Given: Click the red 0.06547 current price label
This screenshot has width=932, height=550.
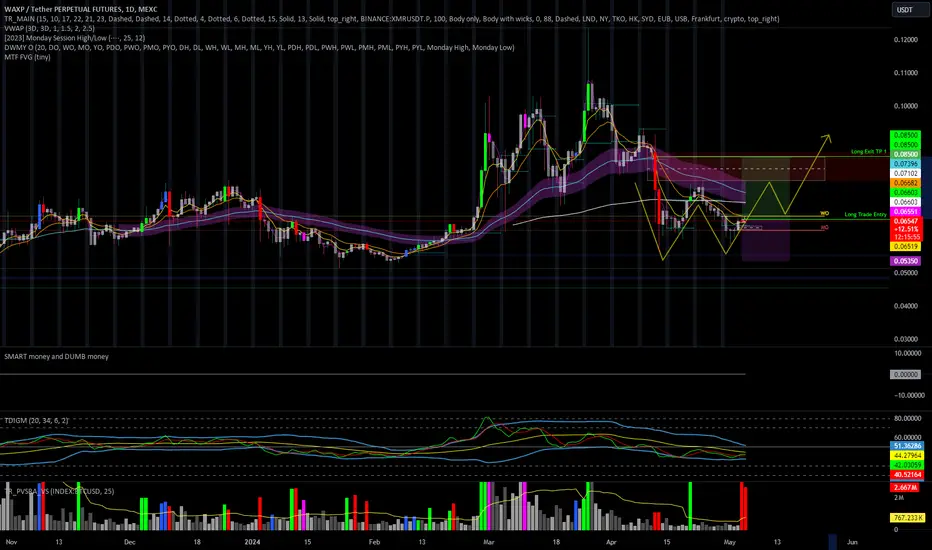Looking at the screenshot, I should (x=905, y=221).
